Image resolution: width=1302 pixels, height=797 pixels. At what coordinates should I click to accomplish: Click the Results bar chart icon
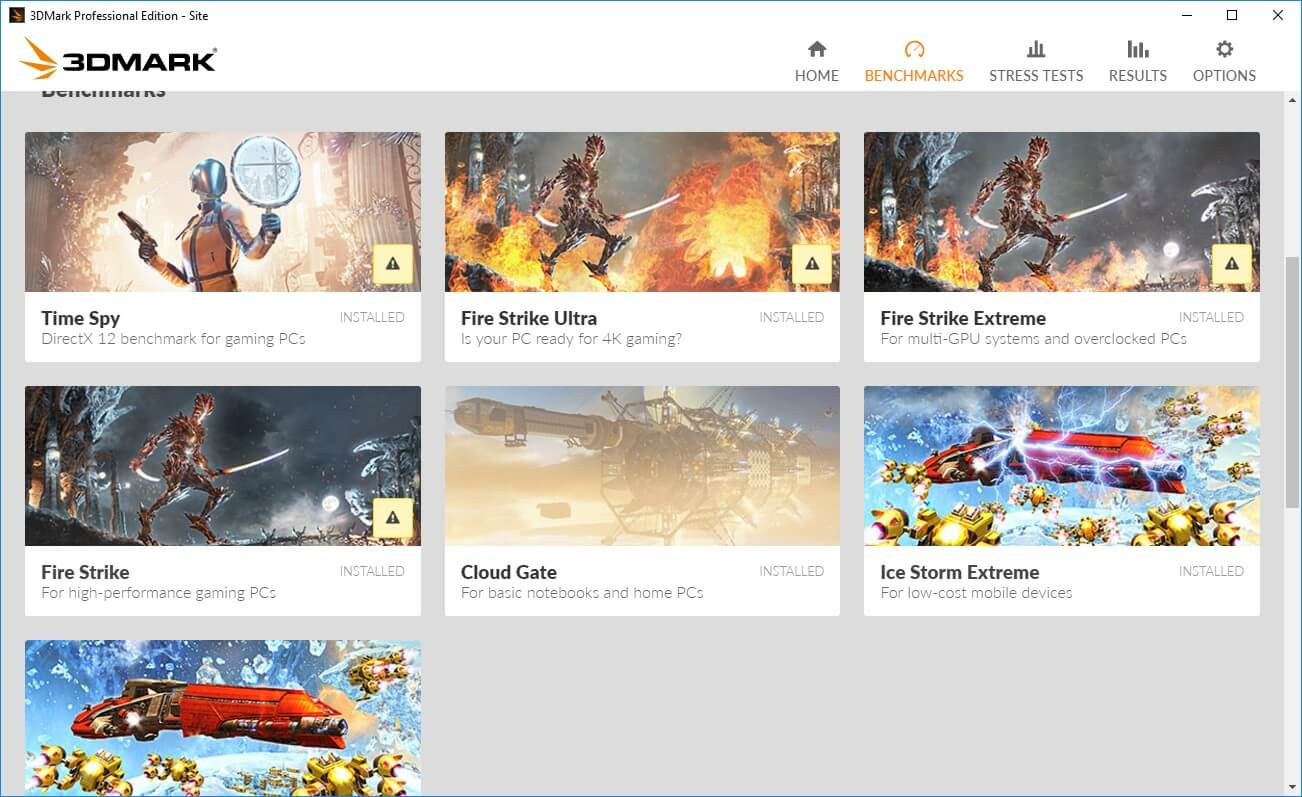[x=1138, y=49]
